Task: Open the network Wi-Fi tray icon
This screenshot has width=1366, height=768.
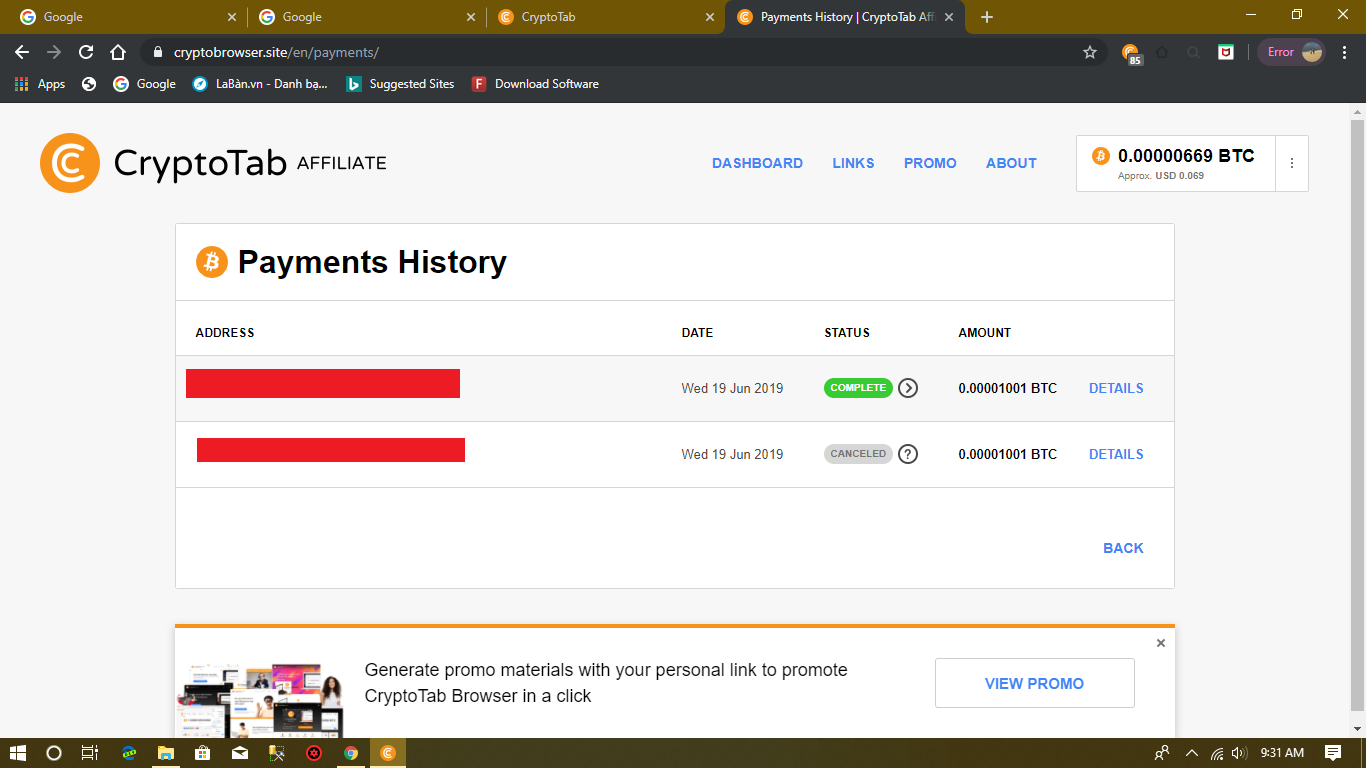Action: coord(1217,753)
